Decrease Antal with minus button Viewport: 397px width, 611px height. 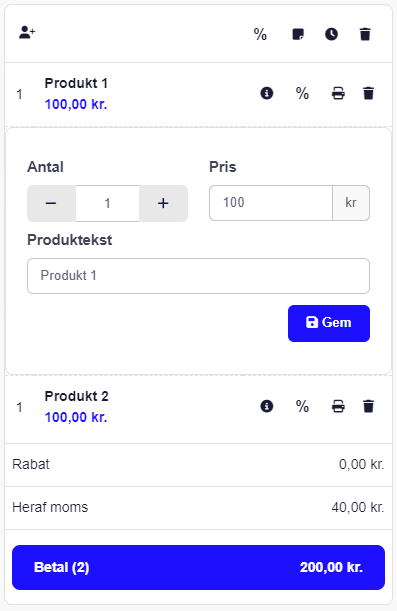[x=51, y=203]
